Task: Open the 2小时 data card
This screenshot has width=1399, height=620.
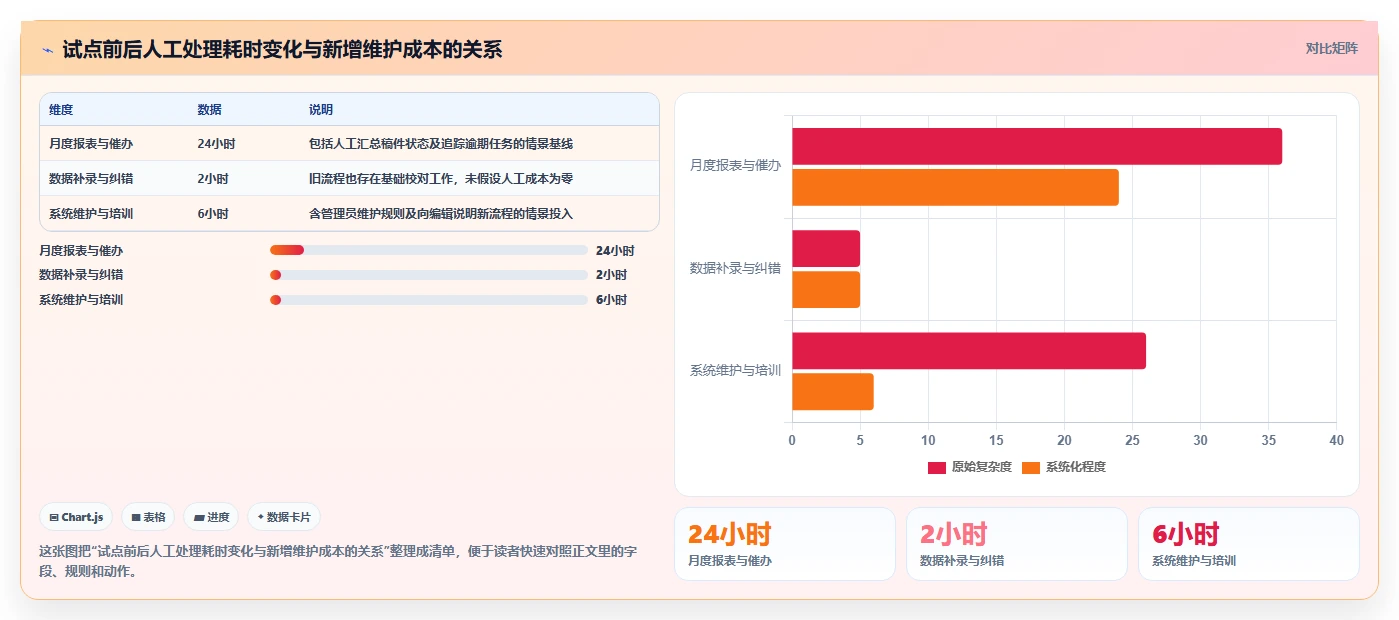Action: tap(1017, 544)
